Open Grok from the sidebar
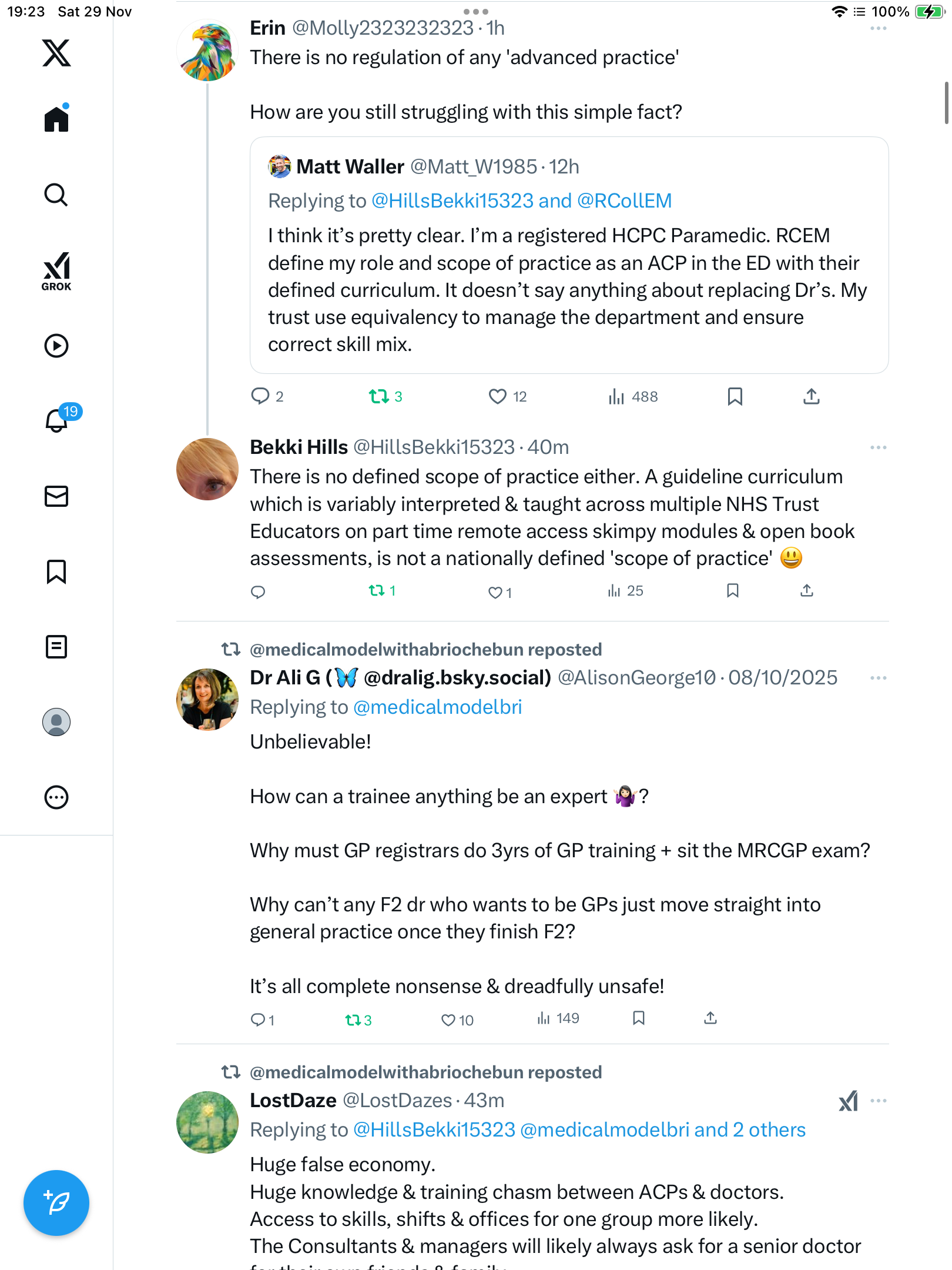952x1270 pixels. pyautogui.click(x=56, y=271)
